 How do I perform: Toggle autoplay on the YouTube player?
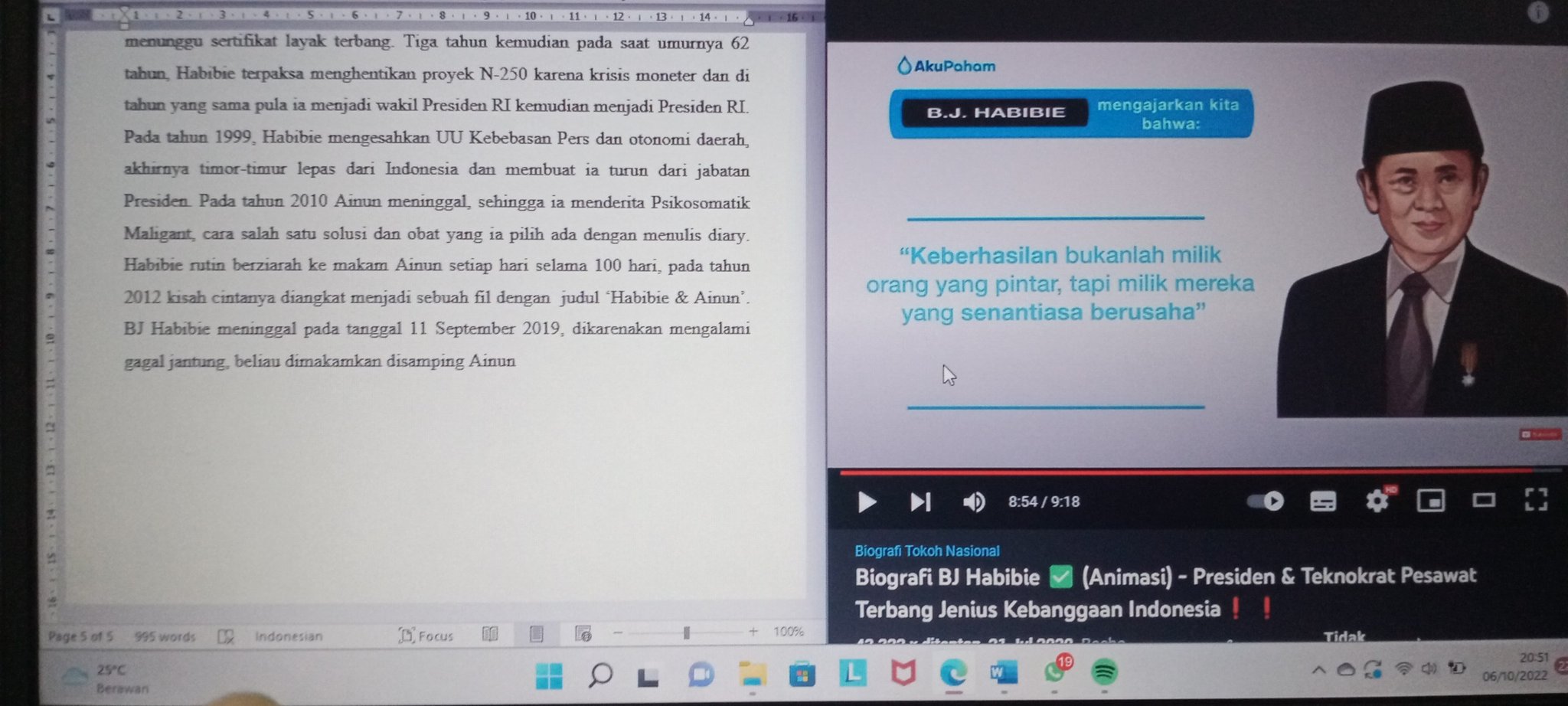1266,502
